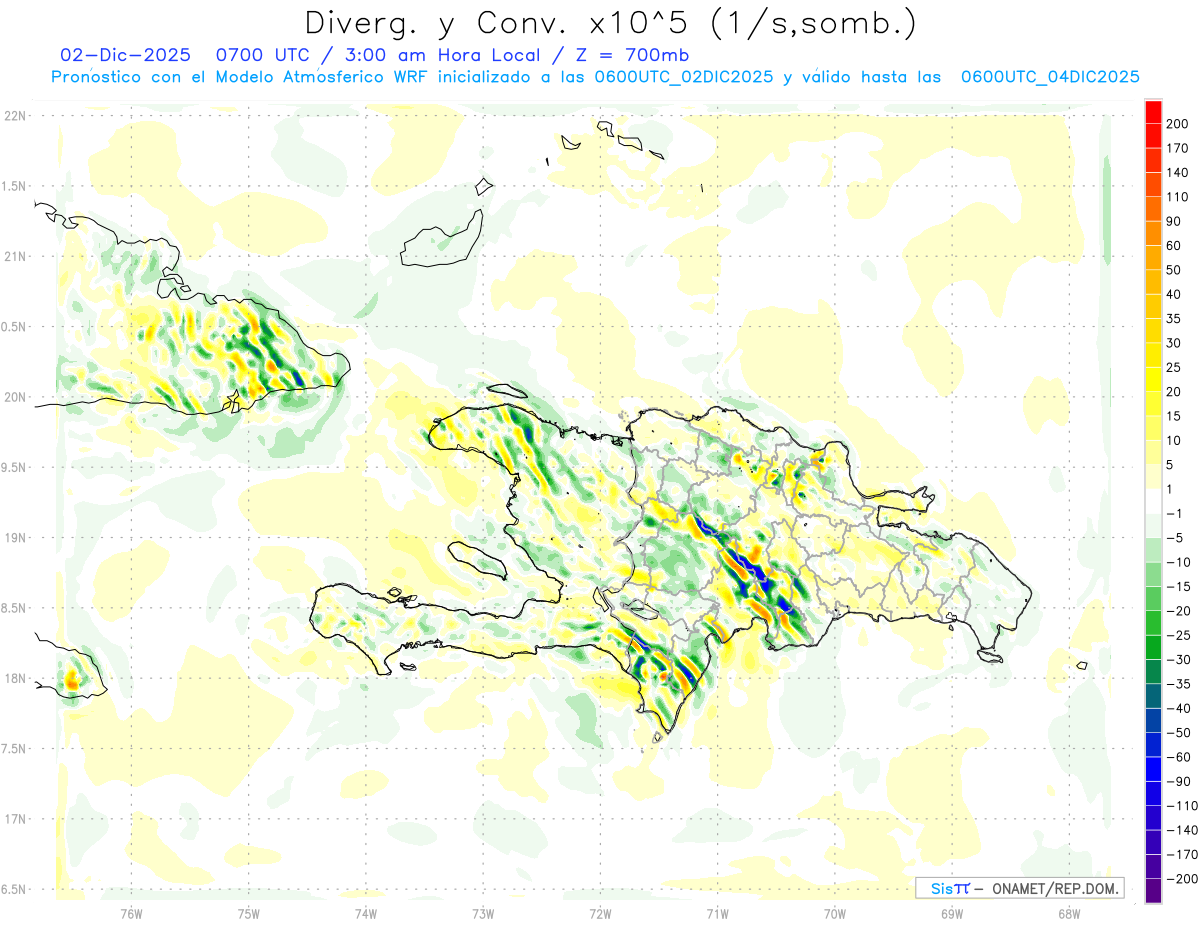The height and width of the screenshot is (927, 1200).
Task: Click the valid-until time '0600UTC_04DIC2025'
Action: [1050, 77]
